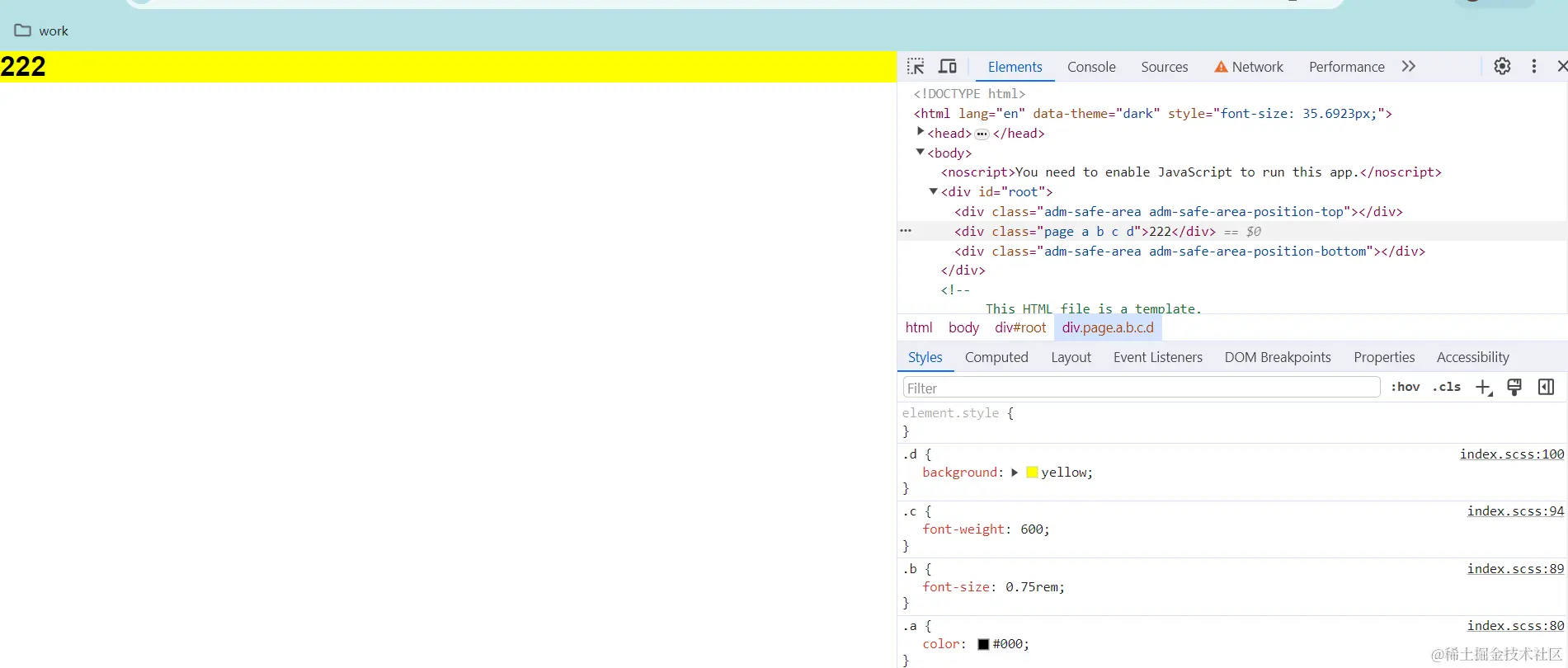Click the black #000 color swatch

983,644
